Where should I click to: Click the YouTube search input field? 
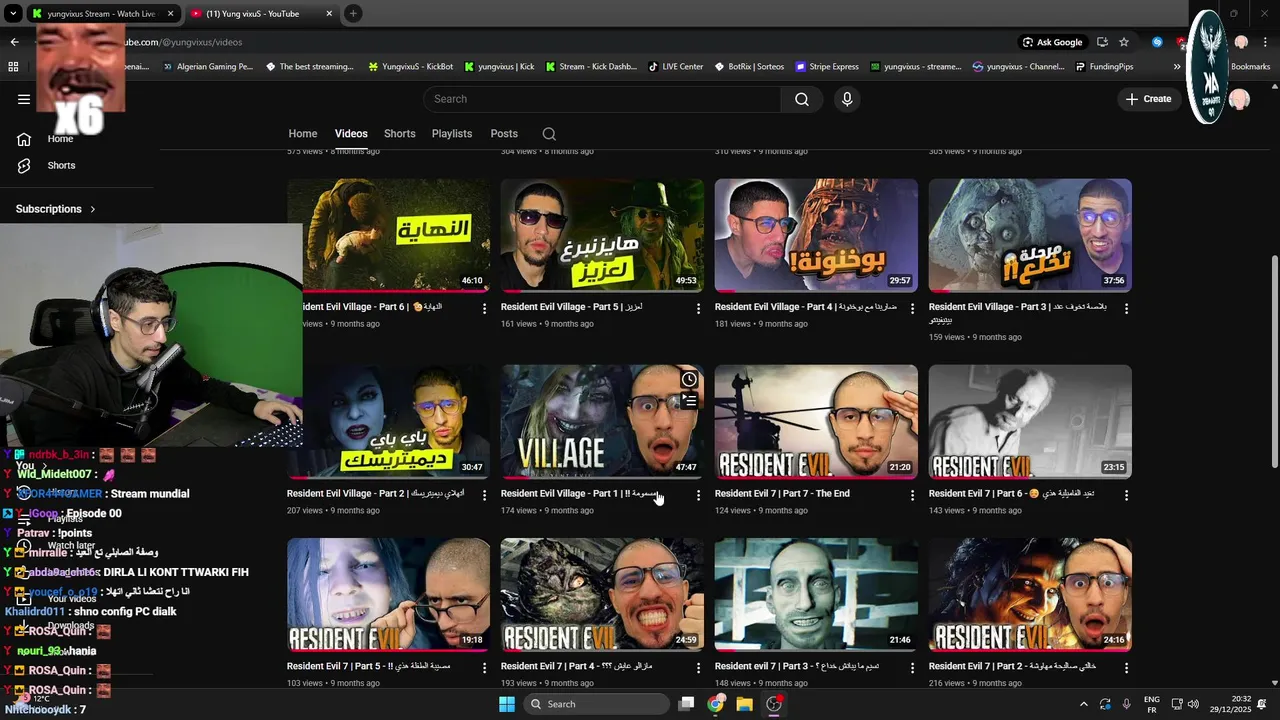tap(602, 99)
